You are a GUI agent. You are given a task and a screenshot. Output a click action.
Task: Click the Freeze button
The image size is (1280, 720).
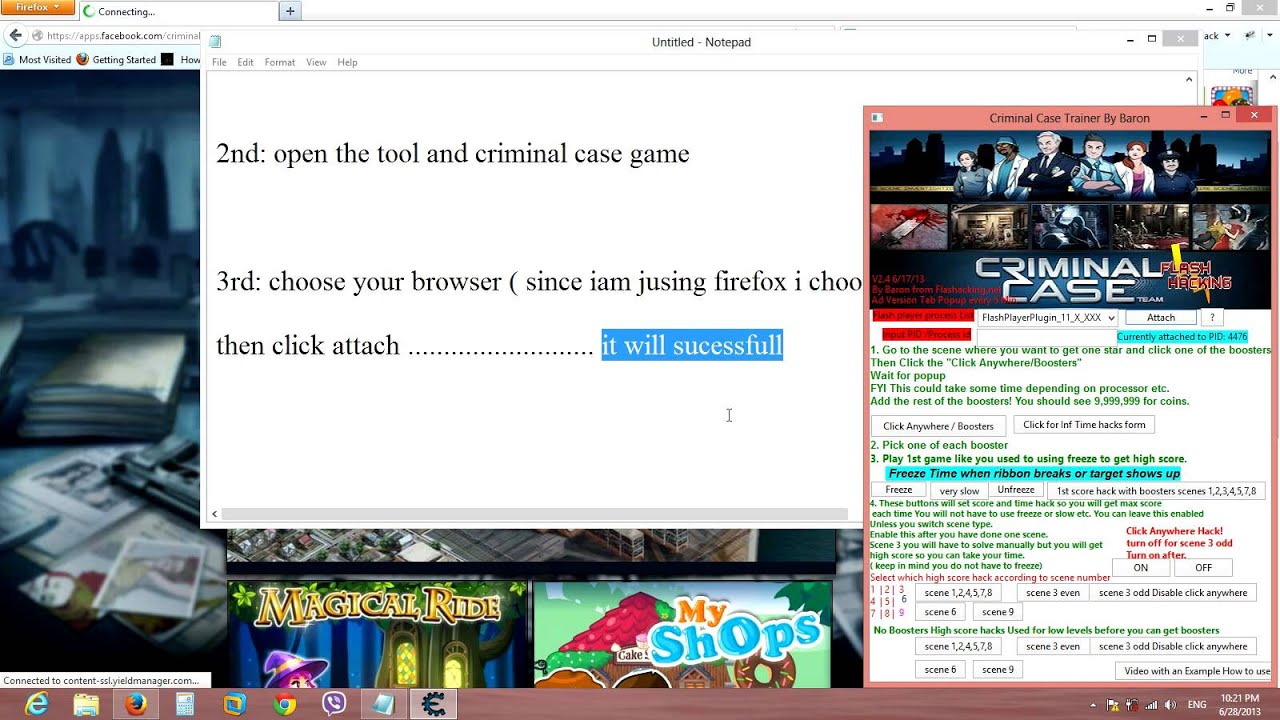[899, 490]
